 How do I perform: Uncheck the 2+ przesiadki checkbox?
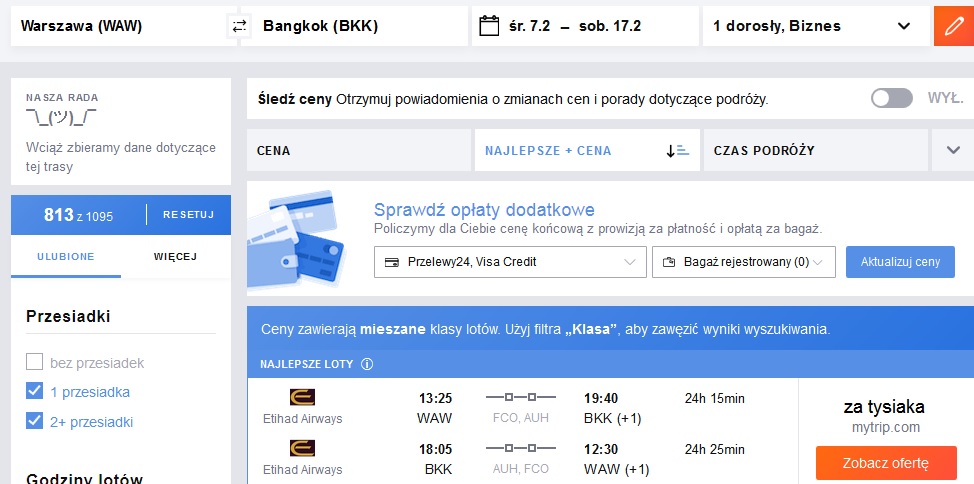(35, 422)
